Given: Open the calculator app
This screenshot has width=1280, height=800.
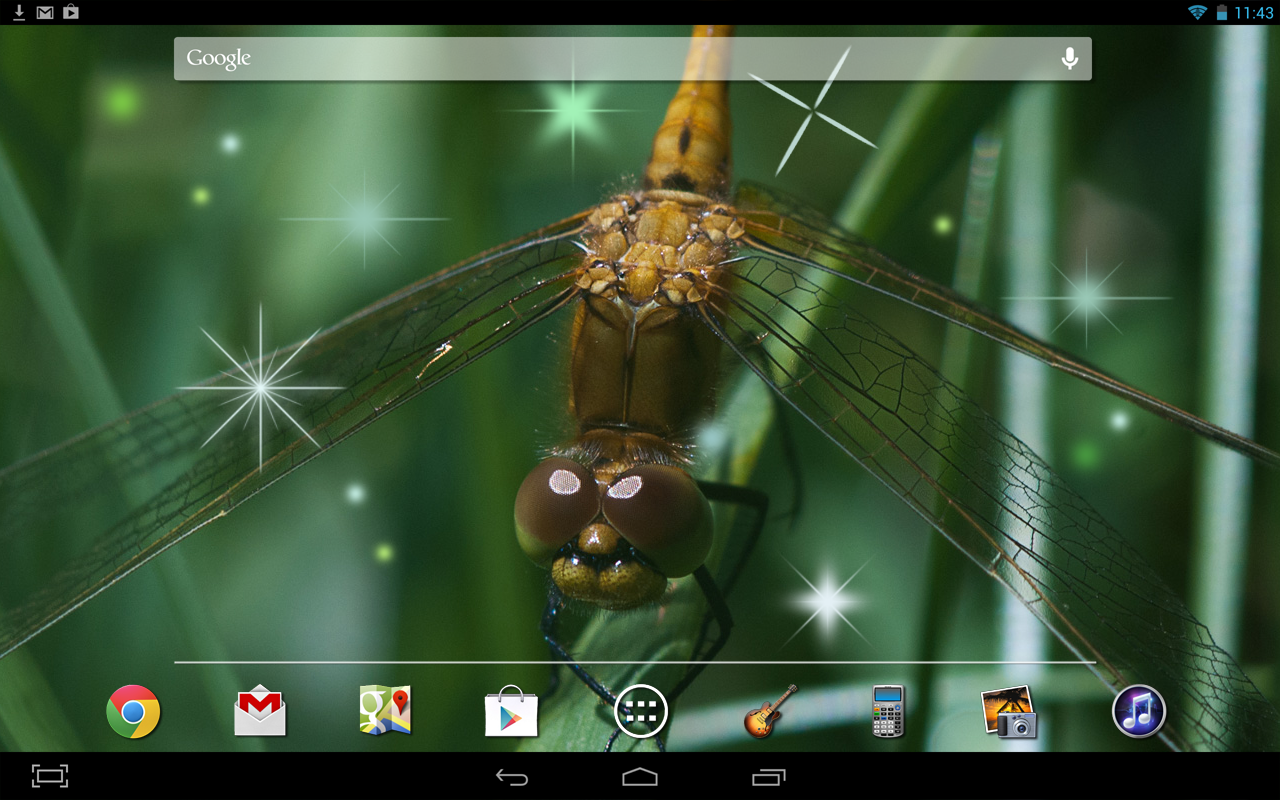Looking at the screenshot, I should (x=888, y=711).
